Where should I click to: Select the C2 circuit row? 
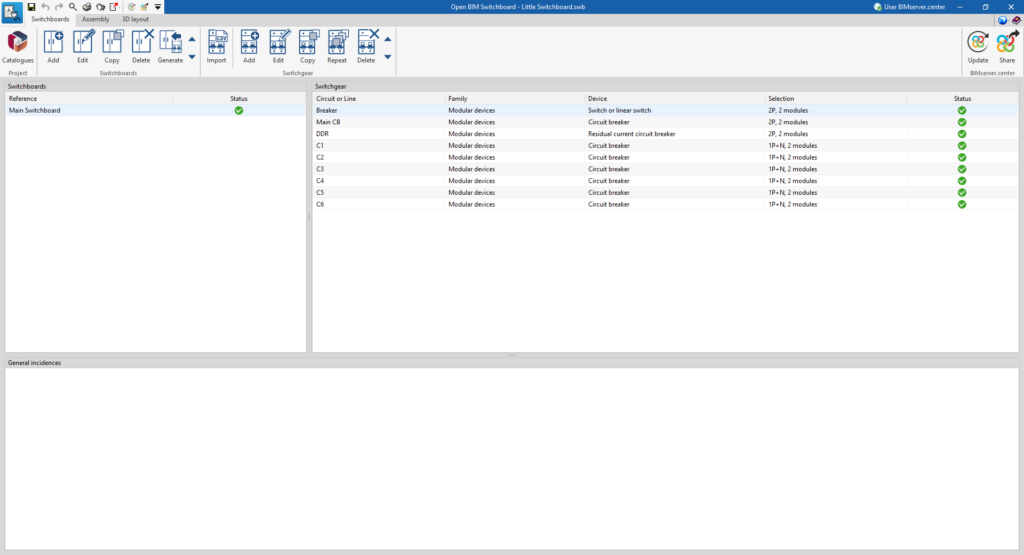point(665,157)
